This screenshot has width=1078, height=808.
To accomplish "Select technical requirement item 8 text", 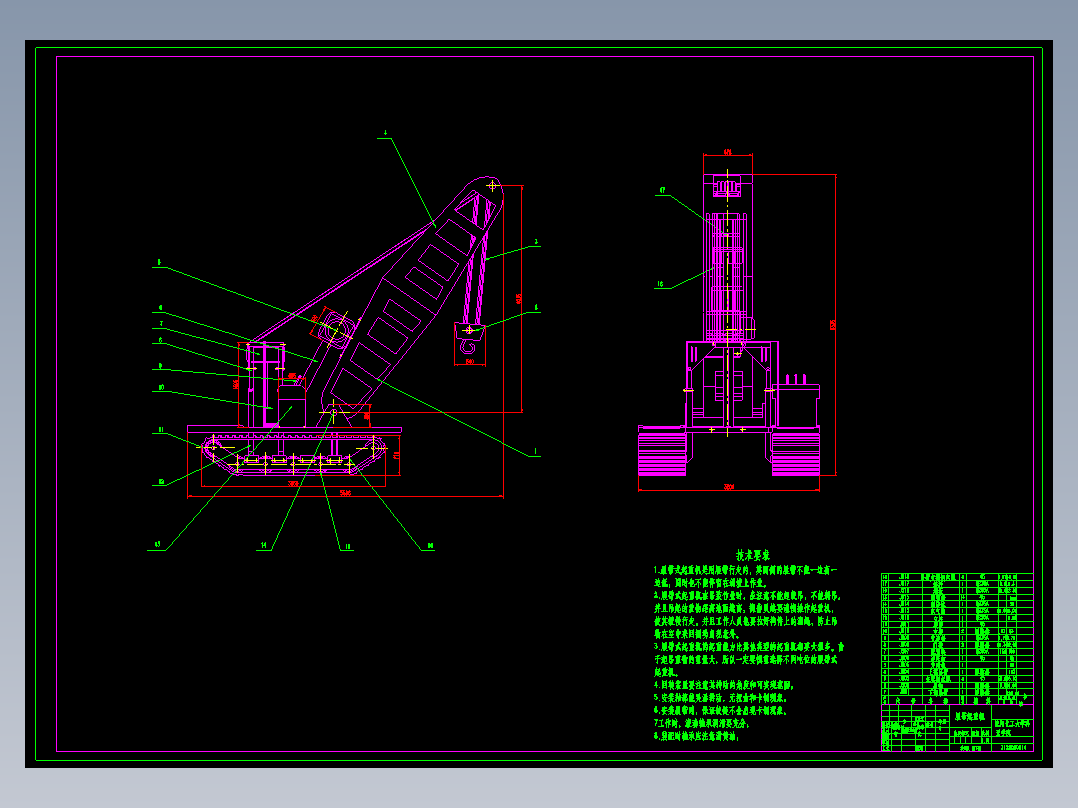I will click(x=696, y=736).
